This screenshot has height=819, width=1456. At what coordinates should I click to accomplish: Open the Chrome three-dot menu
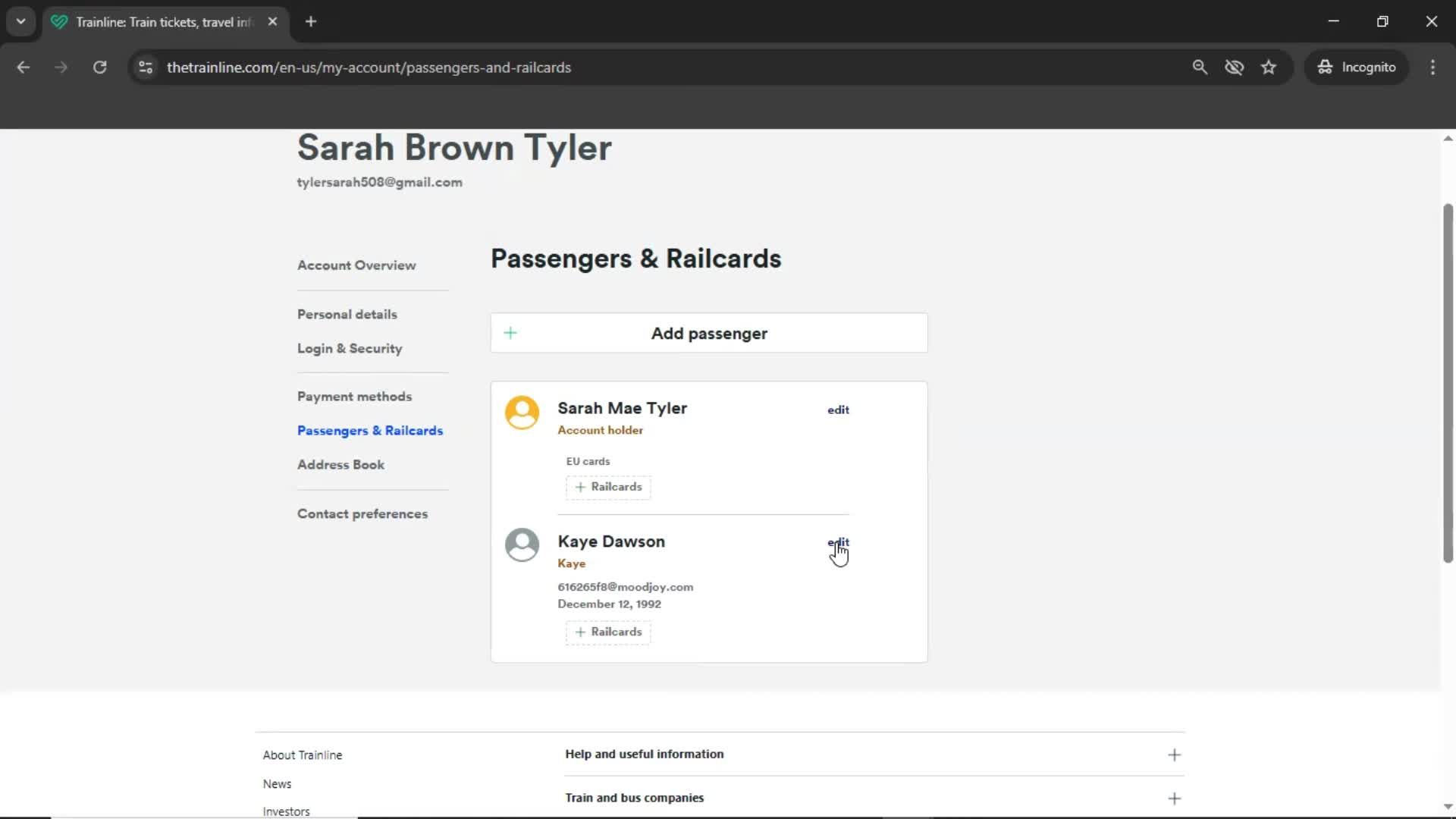1432,67
